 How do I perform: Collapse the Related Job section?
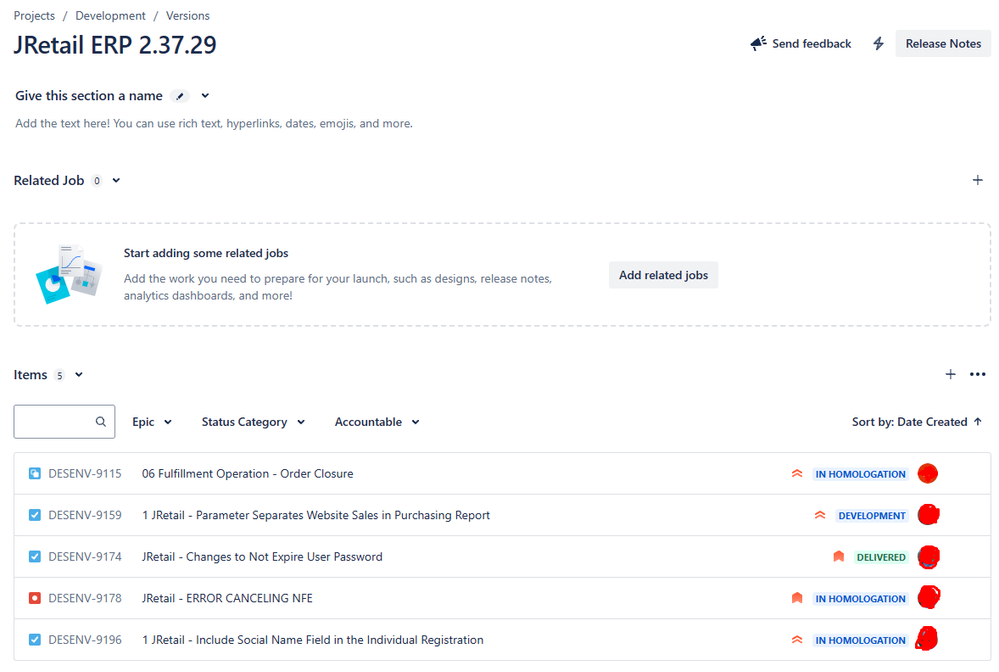(117, 180)
